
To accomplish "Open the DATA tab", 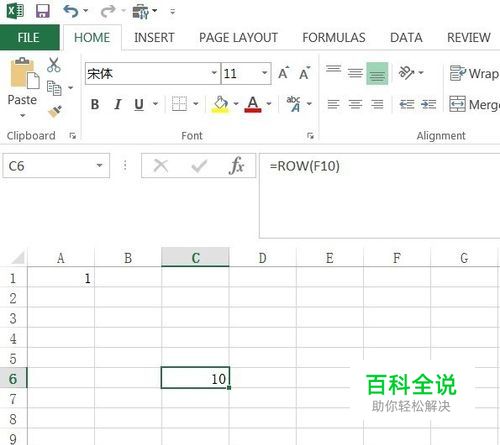I will pyautogui.click(x=406, y=37).
